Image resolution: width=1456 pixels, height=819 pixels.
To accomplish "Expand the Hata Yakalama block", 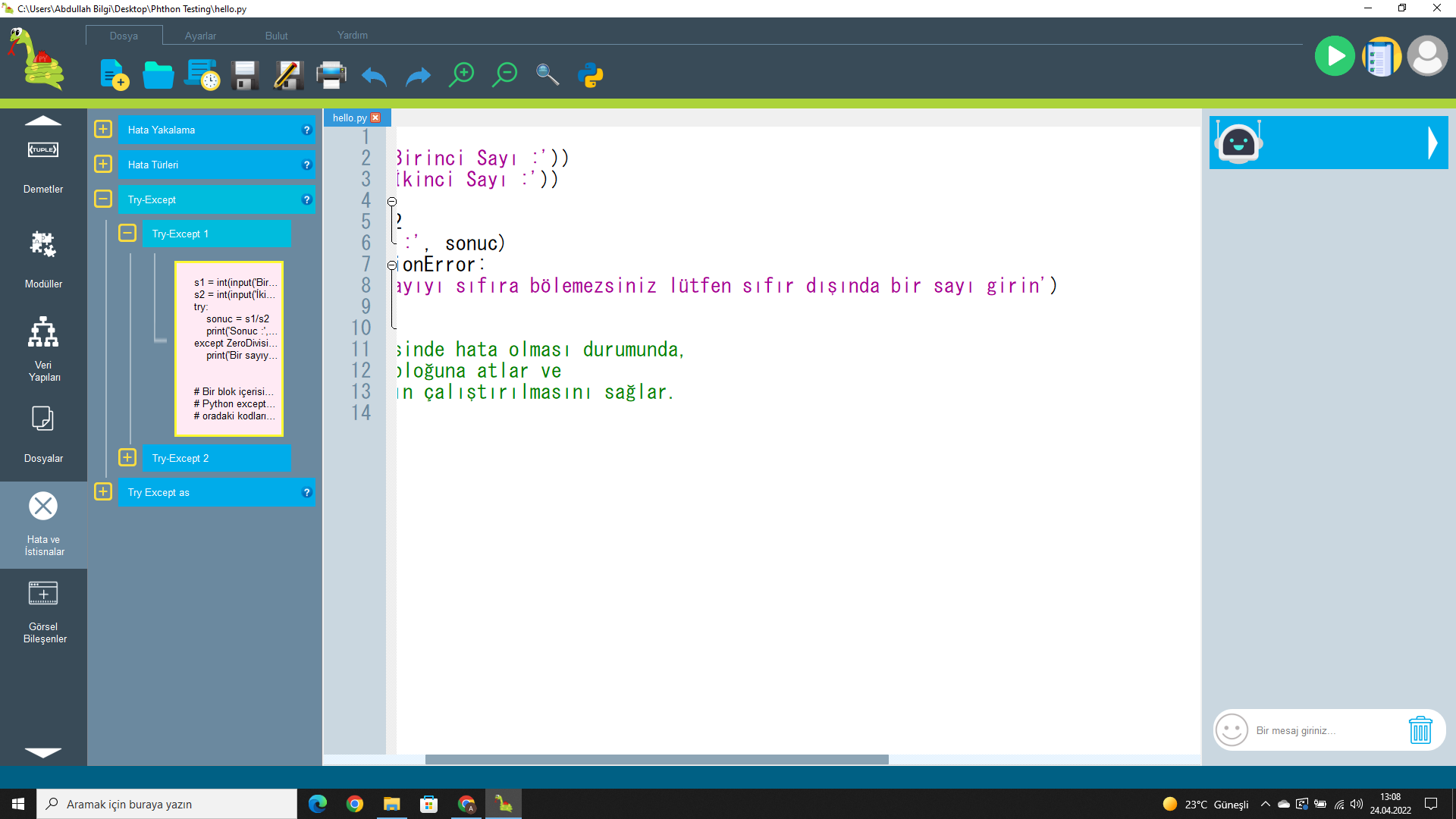I will click(102, 129).
